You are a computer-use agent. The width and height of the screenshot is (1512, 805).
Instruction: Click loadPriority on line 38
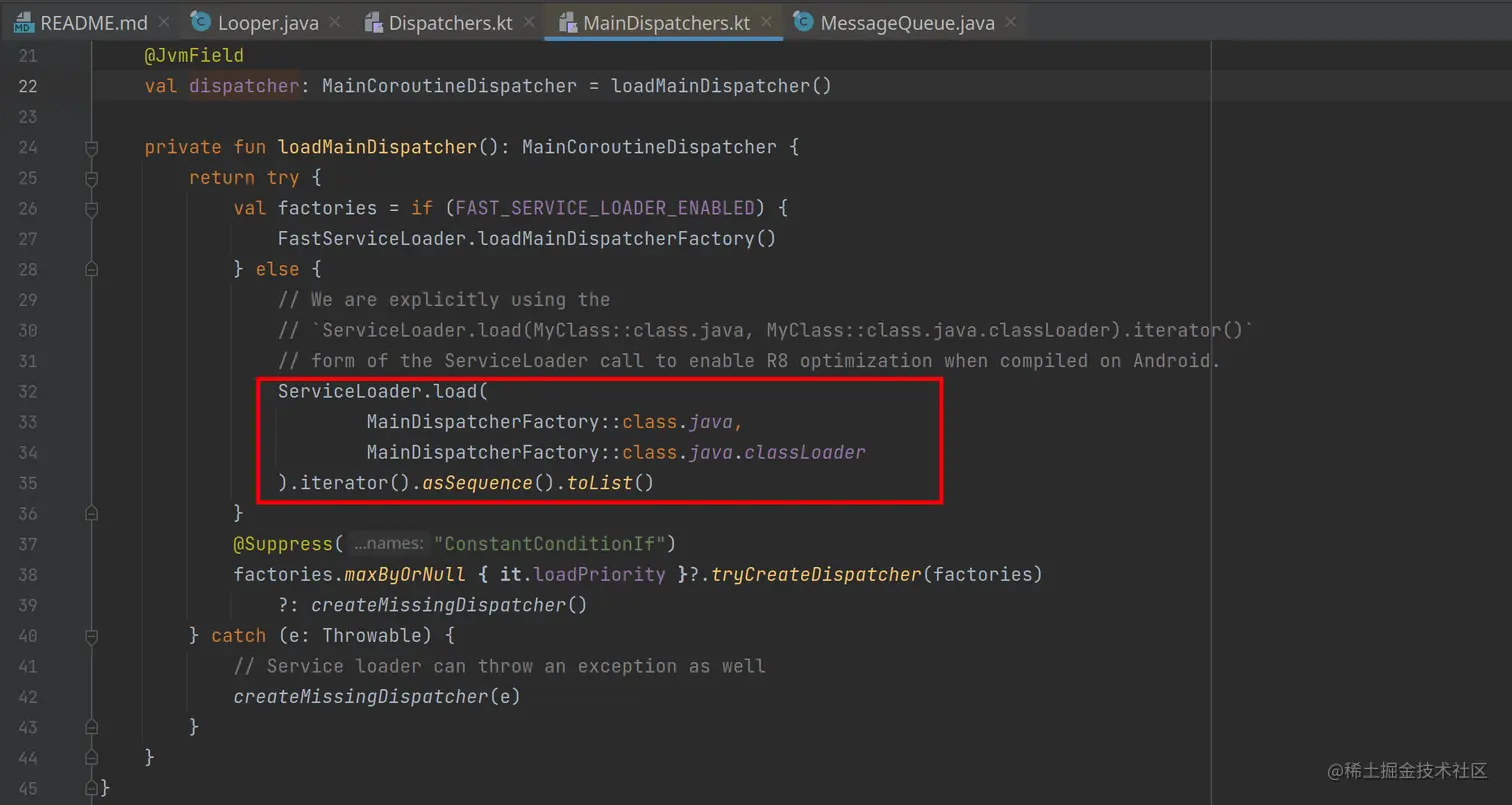599,574
